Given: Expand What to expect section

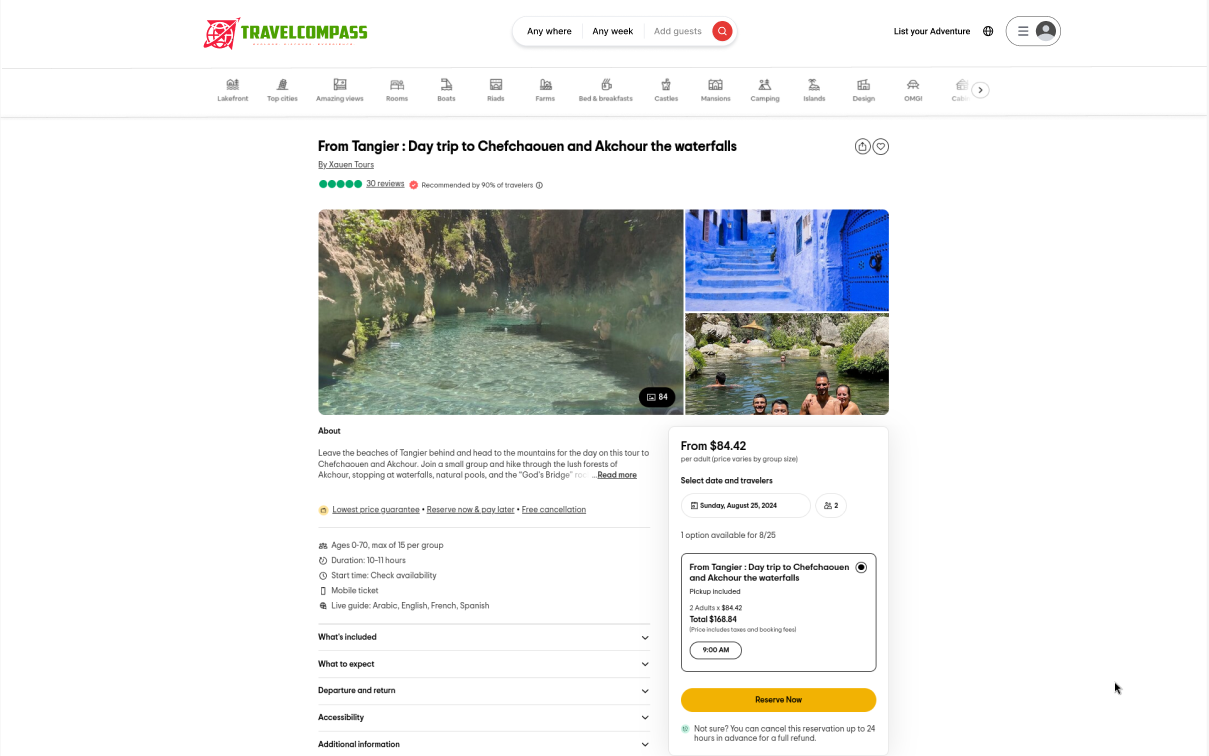Looking at the screenshot, I should click(x=484, y=664).
